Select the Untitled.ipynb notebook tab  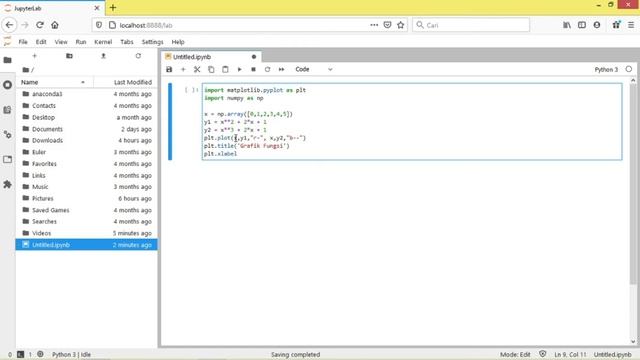point(211,57)
